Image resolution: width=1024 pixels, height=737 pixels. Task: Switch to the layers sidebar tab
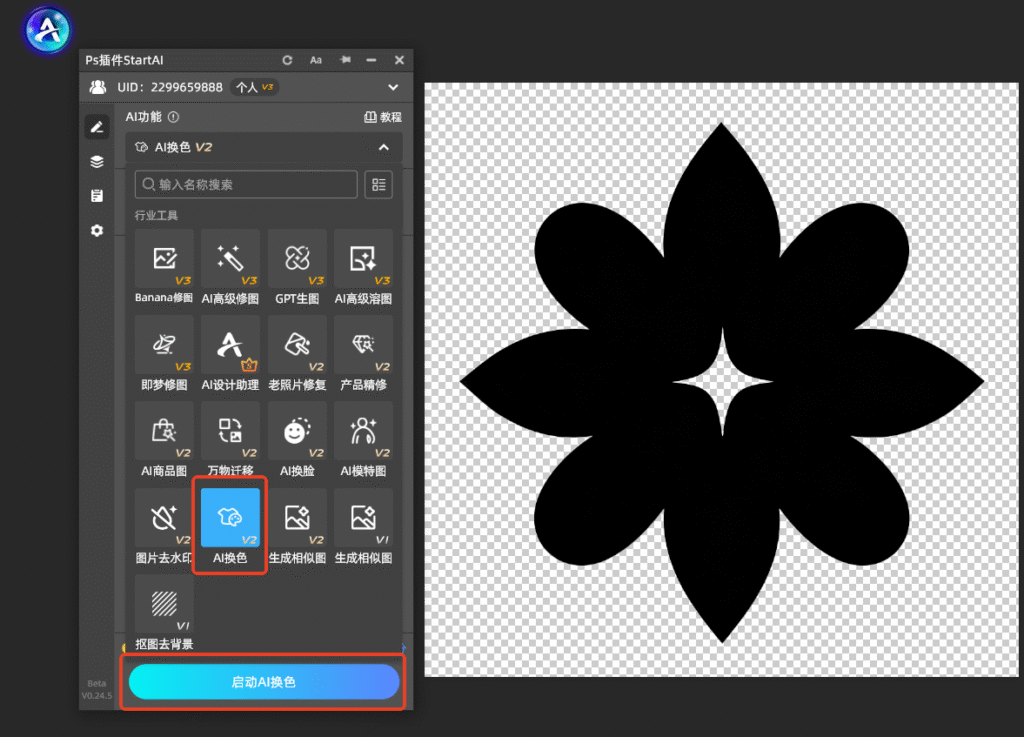(x=97, y=161)
